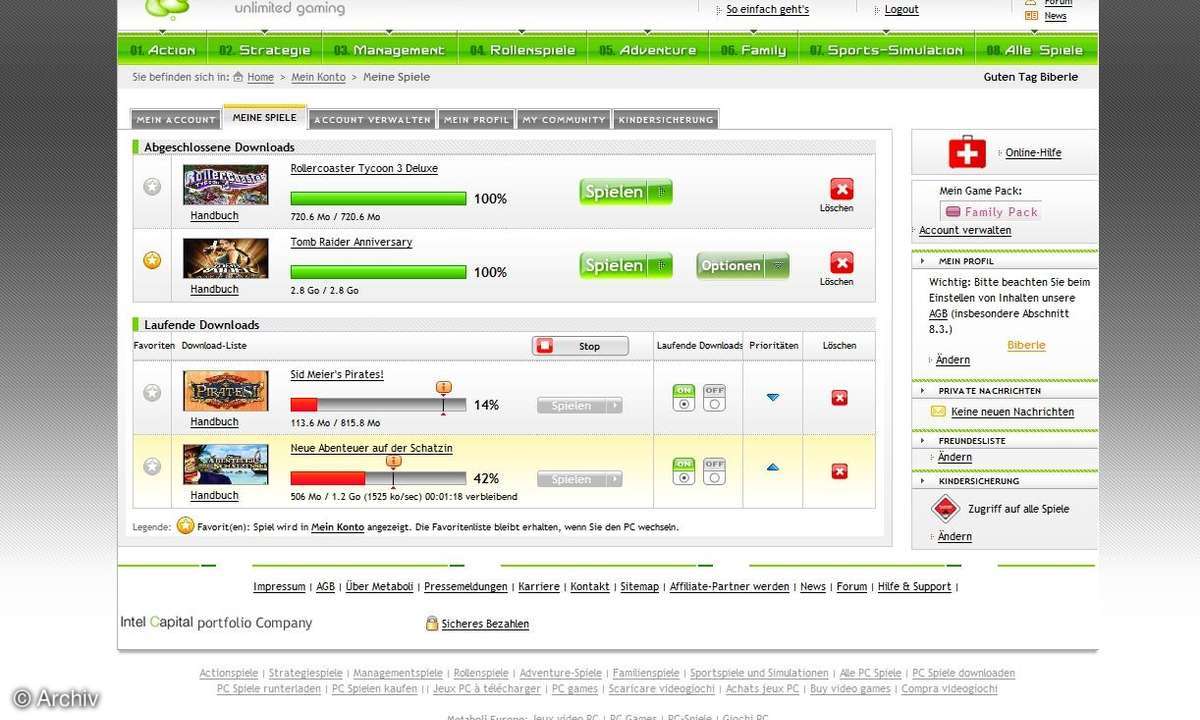Expand the Freundesliste sidebar section

[921, 440]
